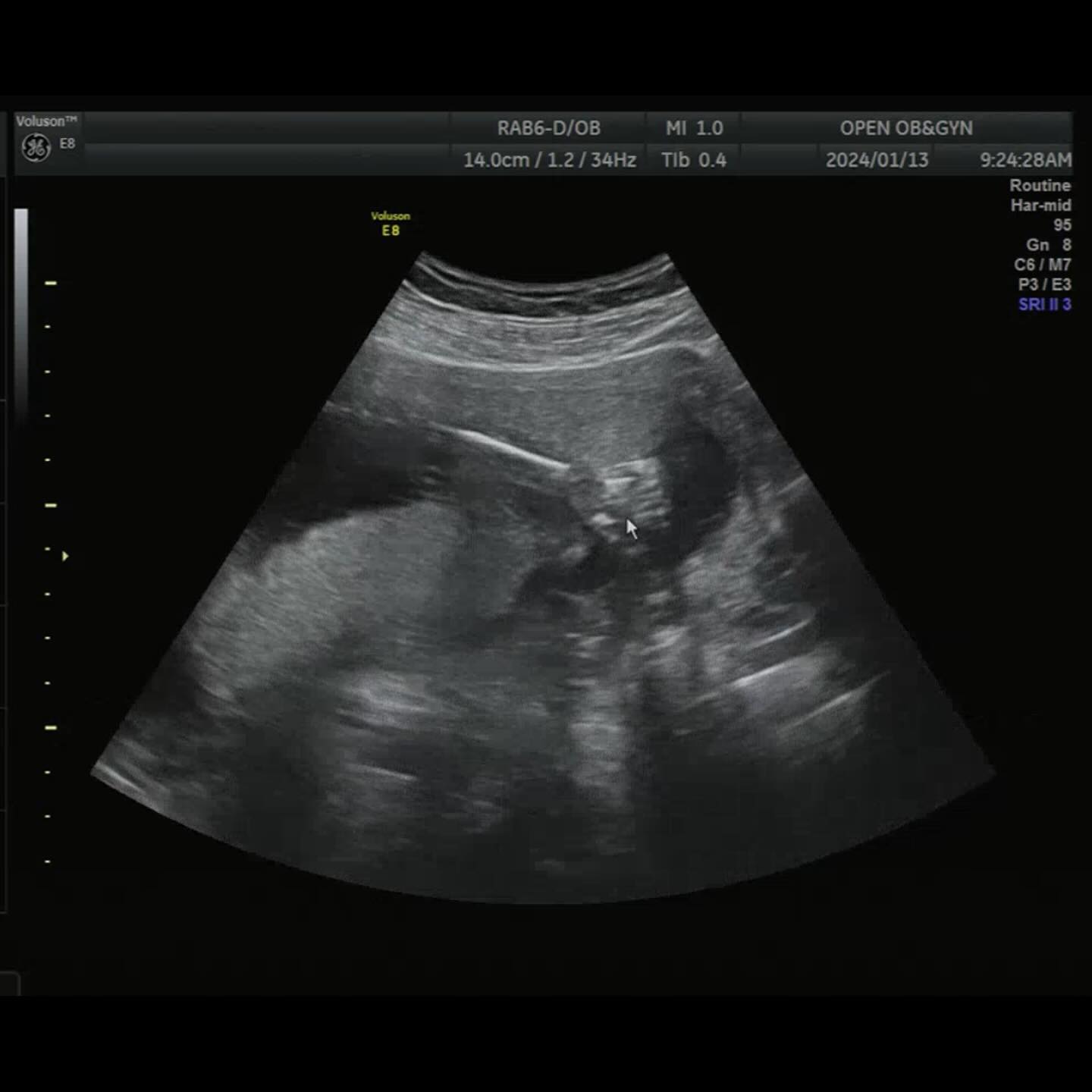Select the RAB6-D/OB probe label
1092x1092 pixels.
click(x=548, y=128)
